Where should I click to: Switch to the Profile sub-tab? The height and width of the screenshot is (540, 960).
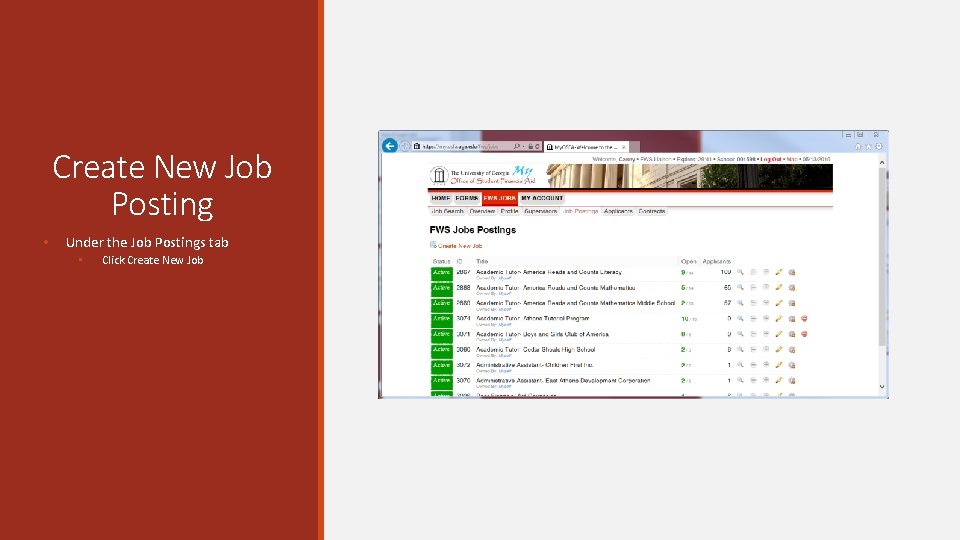509,211
